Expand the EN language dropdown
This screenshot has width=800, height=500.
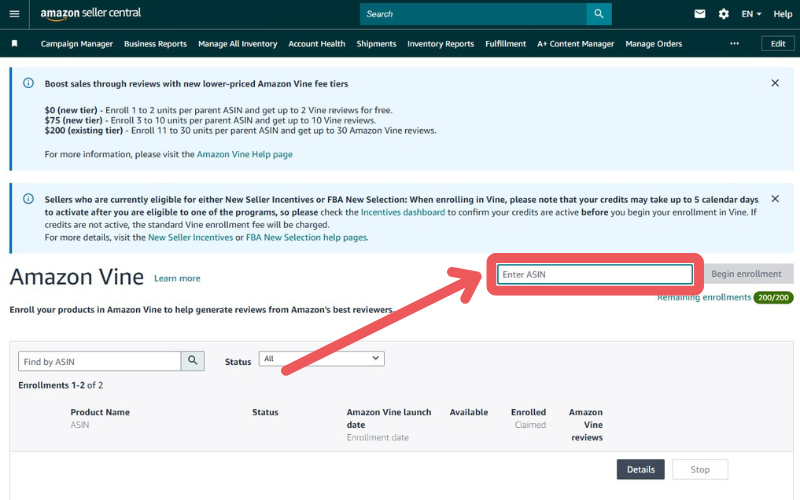(x=751, y=14)
